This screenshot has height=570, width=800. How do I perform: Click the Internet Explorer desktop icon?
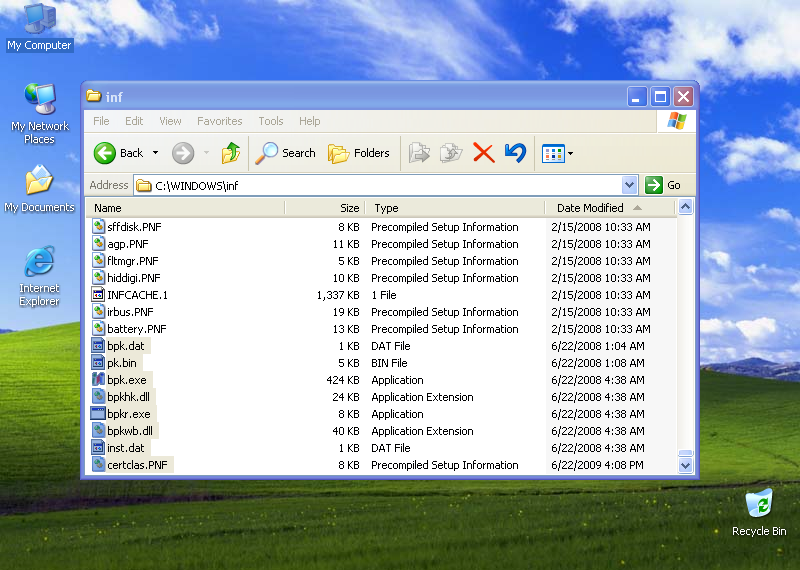[x=39, y=261]
